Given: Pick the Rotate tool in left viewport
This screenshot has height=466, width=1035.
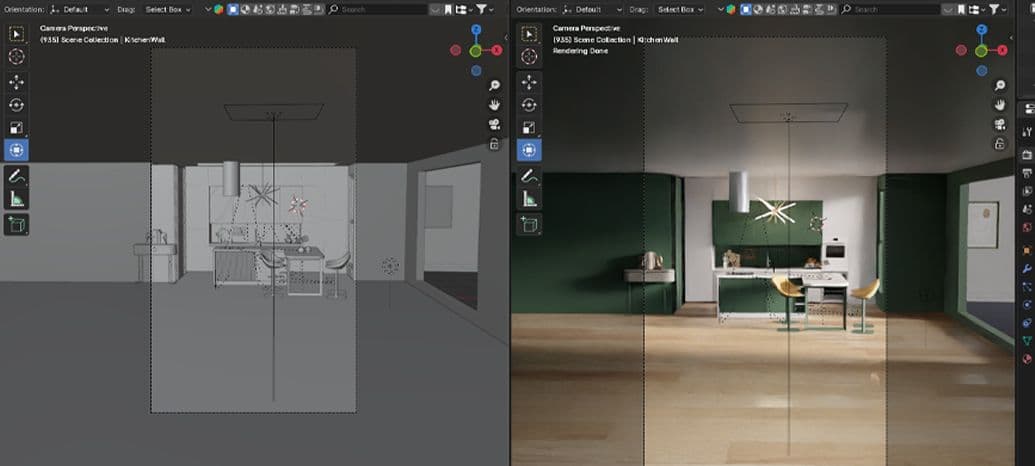Looking at the screenshot, I should coord(17,105).
